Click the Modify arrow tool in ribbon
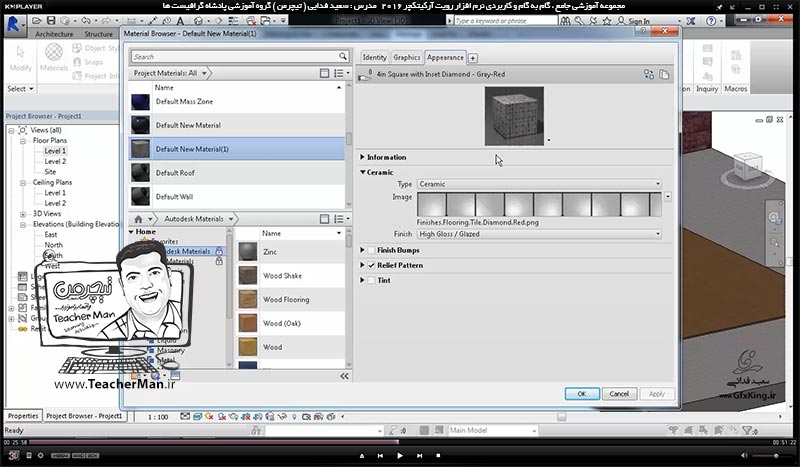 20,52
